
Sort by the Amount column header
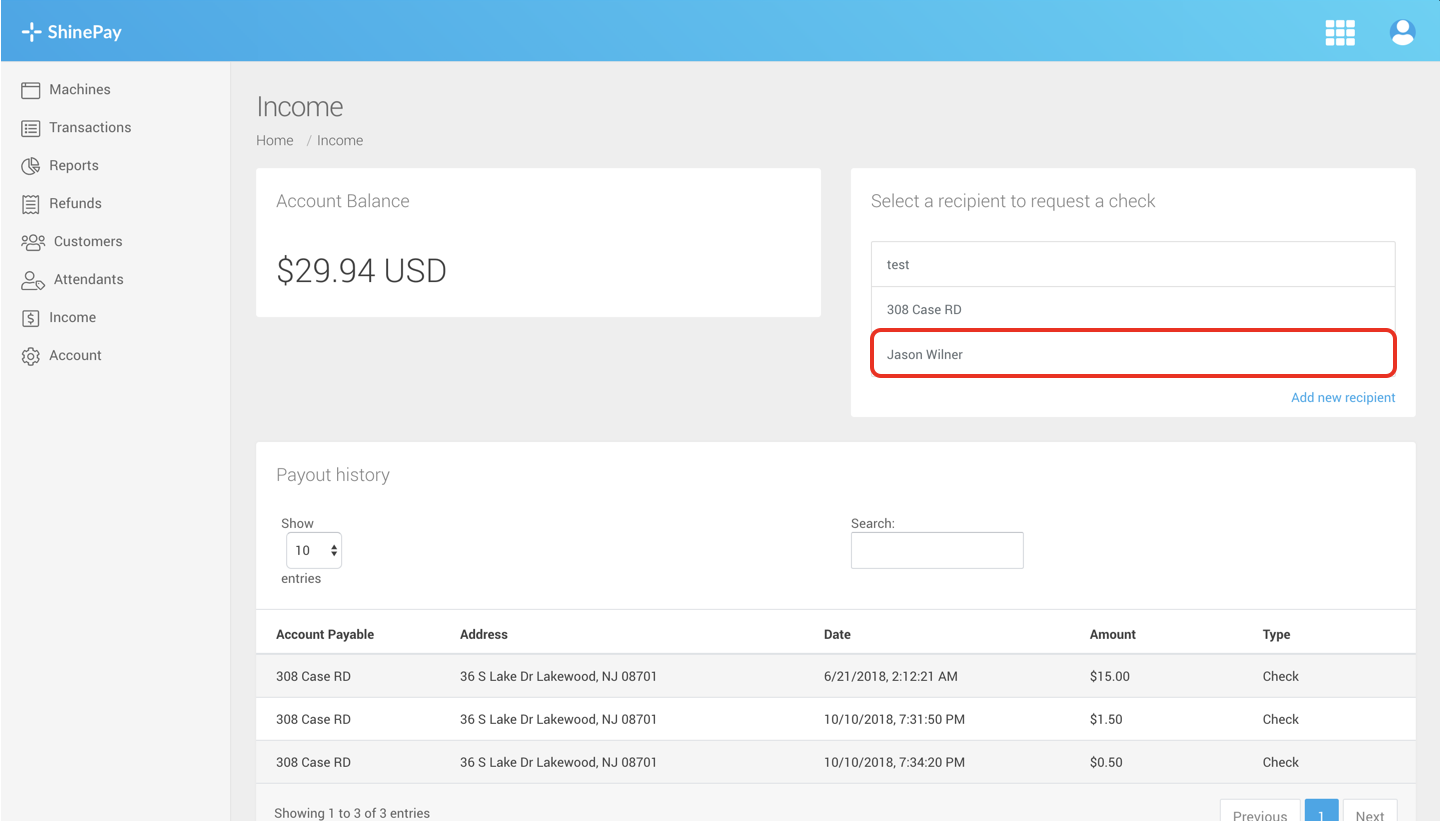[1113, 635]
